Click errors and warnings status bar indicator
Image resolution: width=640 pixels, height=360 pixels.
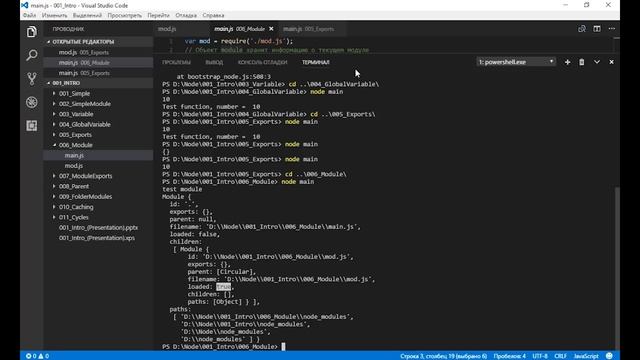click(x=38, y=356)
